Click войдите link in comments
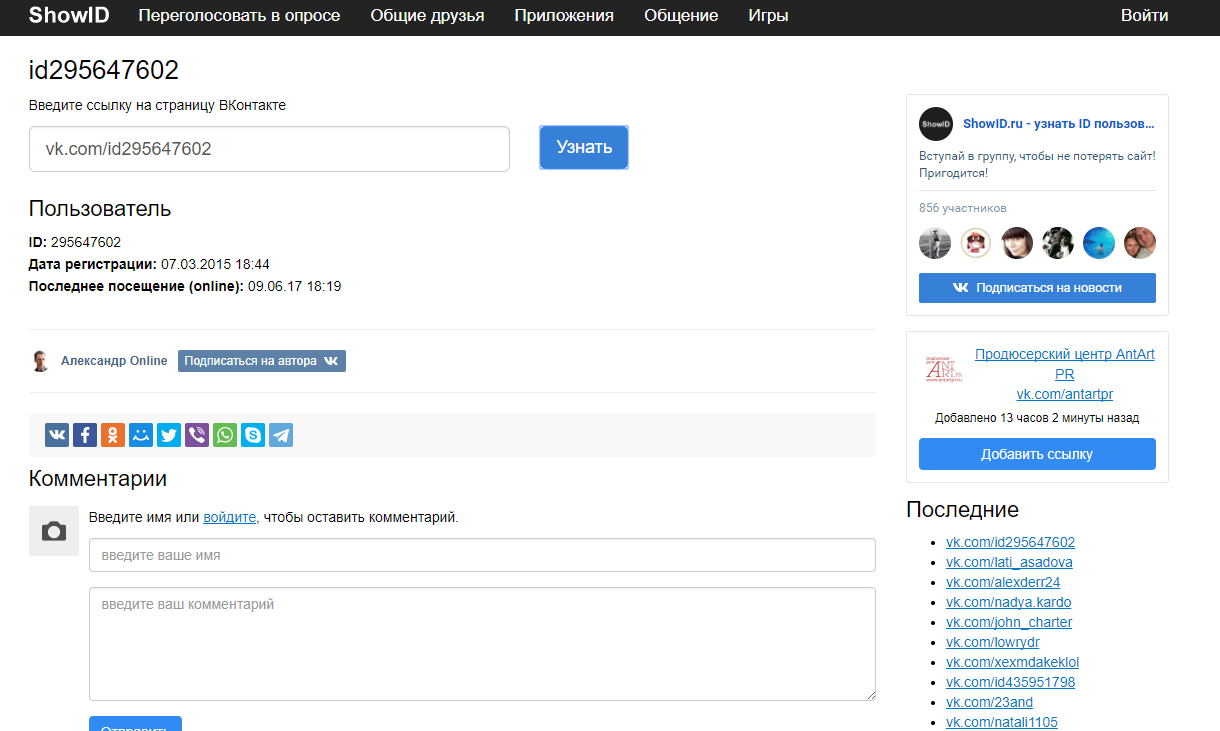The width and height of the screenshot is (1220, 731). [x=230, y=517]
